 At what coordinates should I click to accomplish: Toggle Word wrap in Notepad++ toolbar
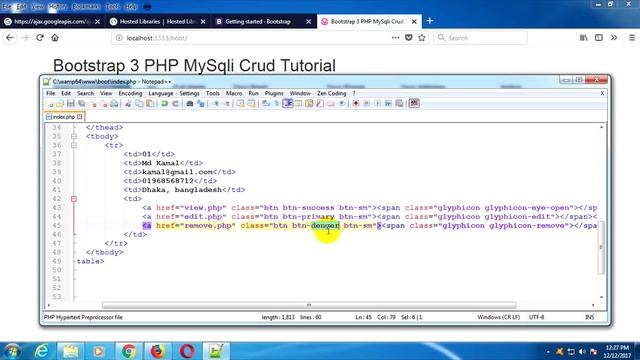266,104
